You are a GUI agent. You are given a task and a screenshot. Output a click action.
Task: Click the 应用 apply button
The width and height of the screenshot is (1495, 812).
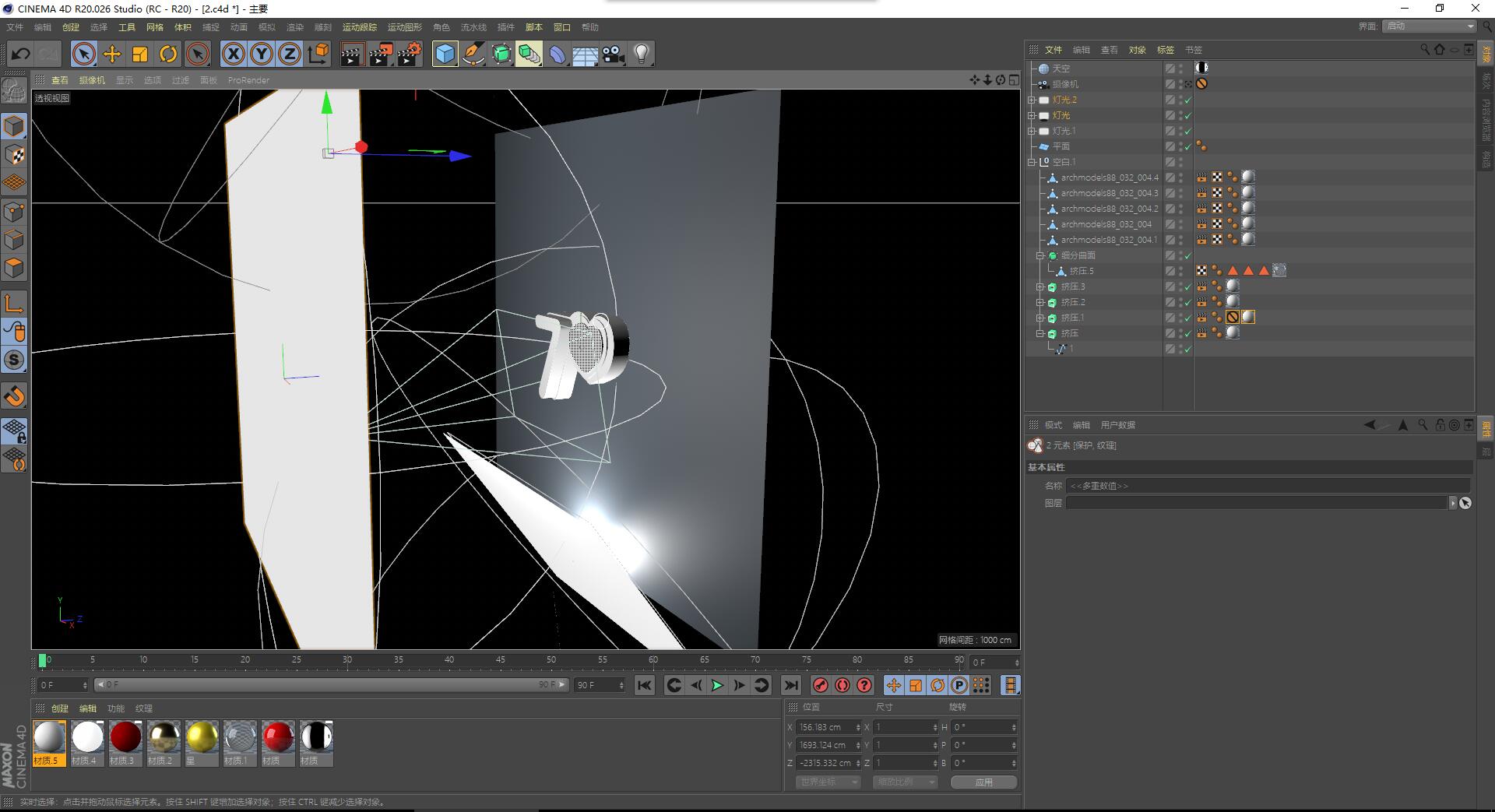984,782
